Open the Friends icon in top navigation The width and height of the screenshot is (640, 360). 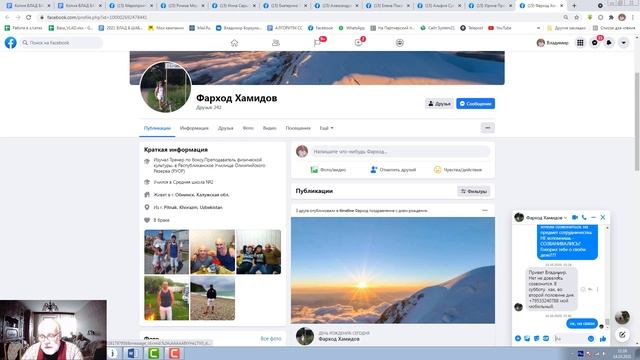[x=276, y=43]
